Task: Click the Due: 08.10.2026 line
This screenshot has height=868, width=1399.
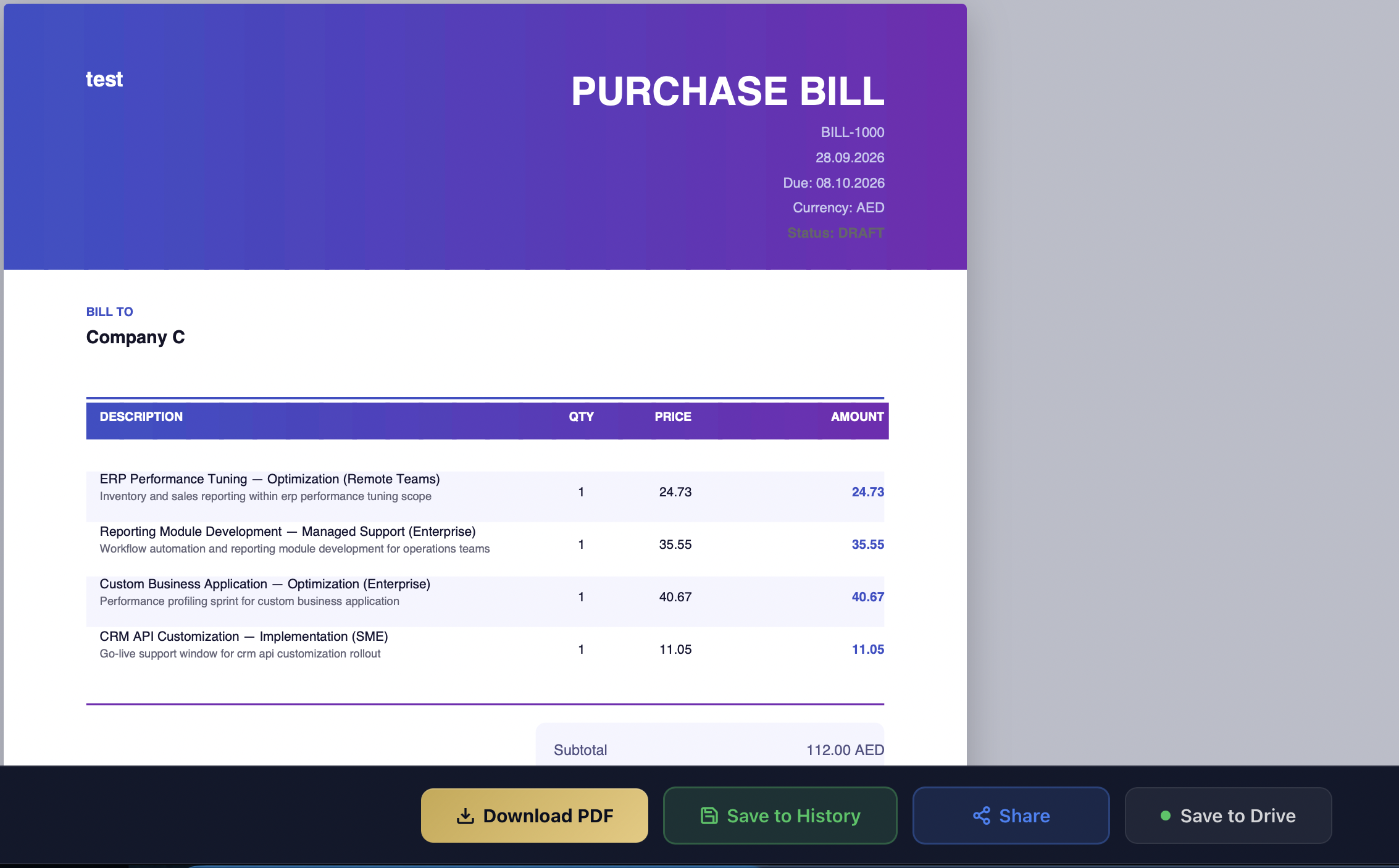Action: [833, 183]
